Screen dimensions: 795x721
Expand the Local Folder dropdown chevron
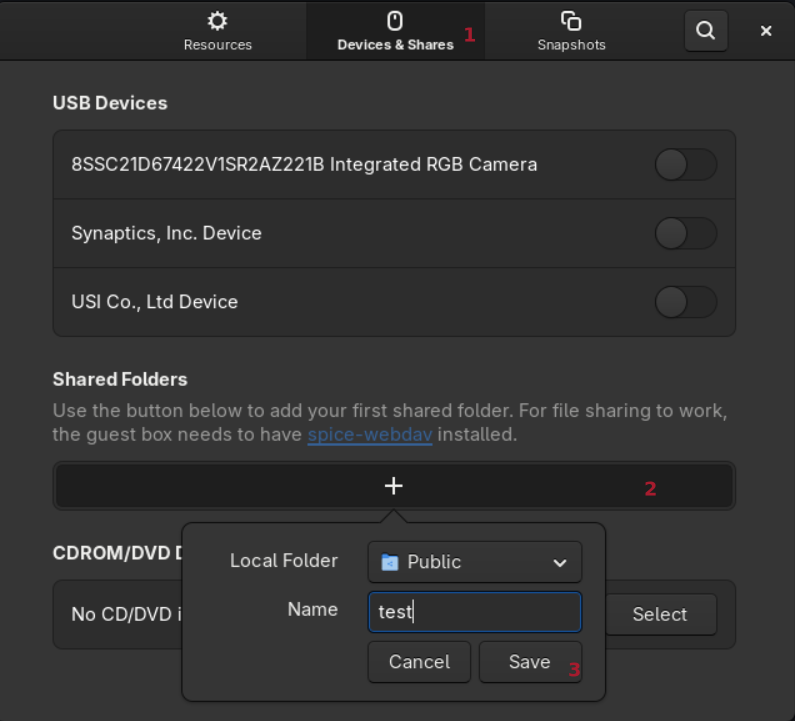point(559,563)
